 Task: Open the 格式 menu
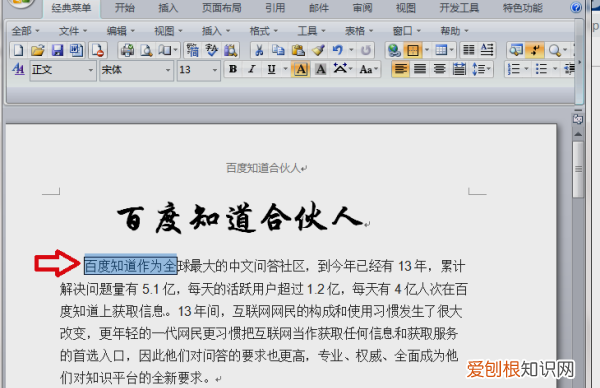click(x=263, y=31)
